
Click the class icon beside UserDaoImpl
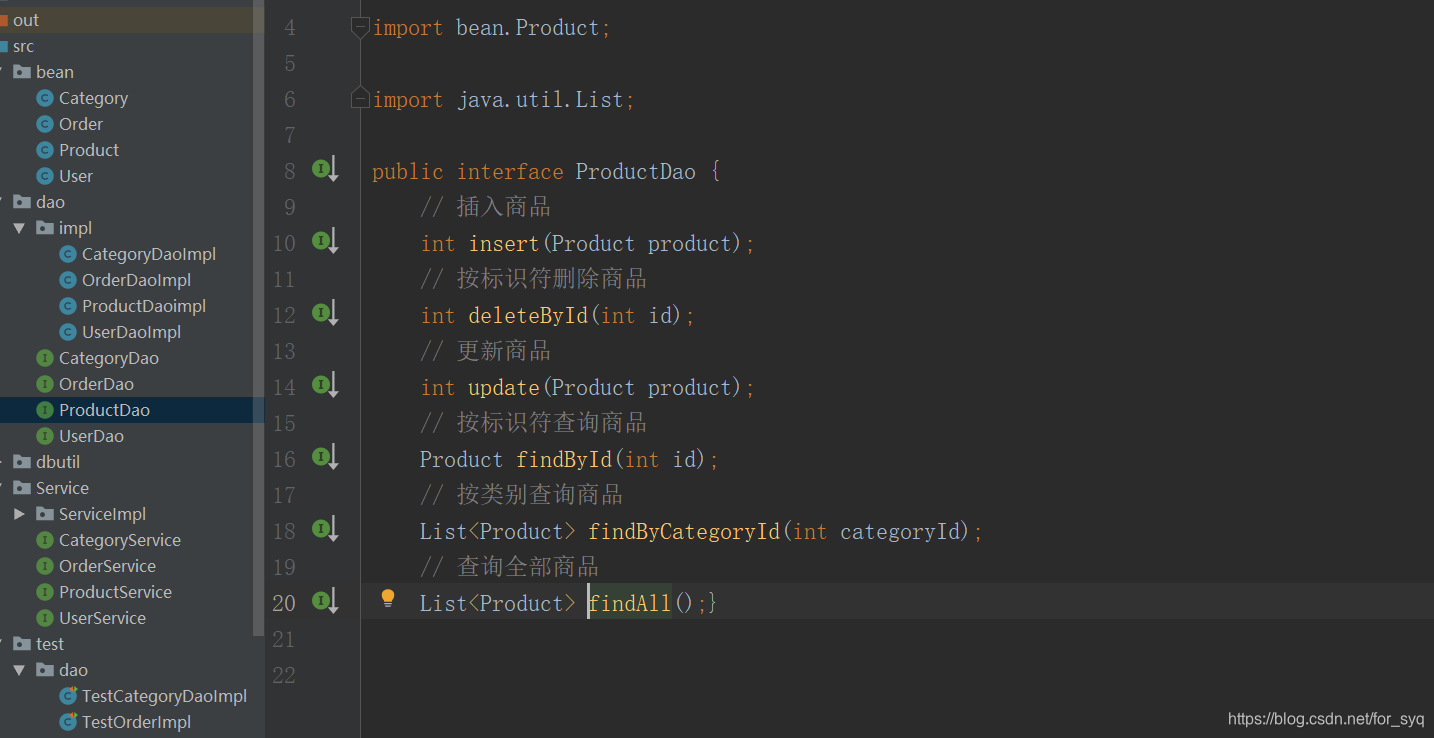(x=68, y=332)
